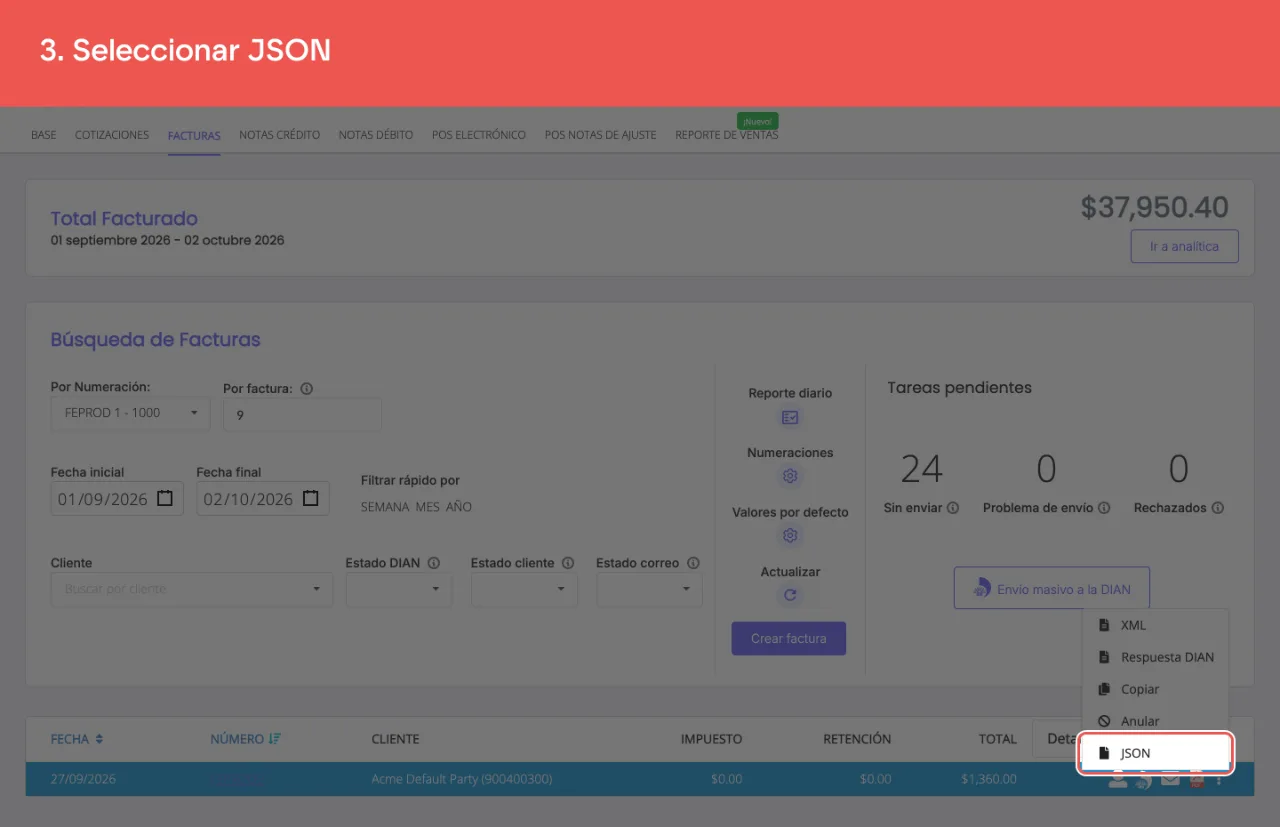Viewport: 1280px width, 827px height.
Task: Click Envío masivo a la DIAN button
Action: pos(1052,589)
